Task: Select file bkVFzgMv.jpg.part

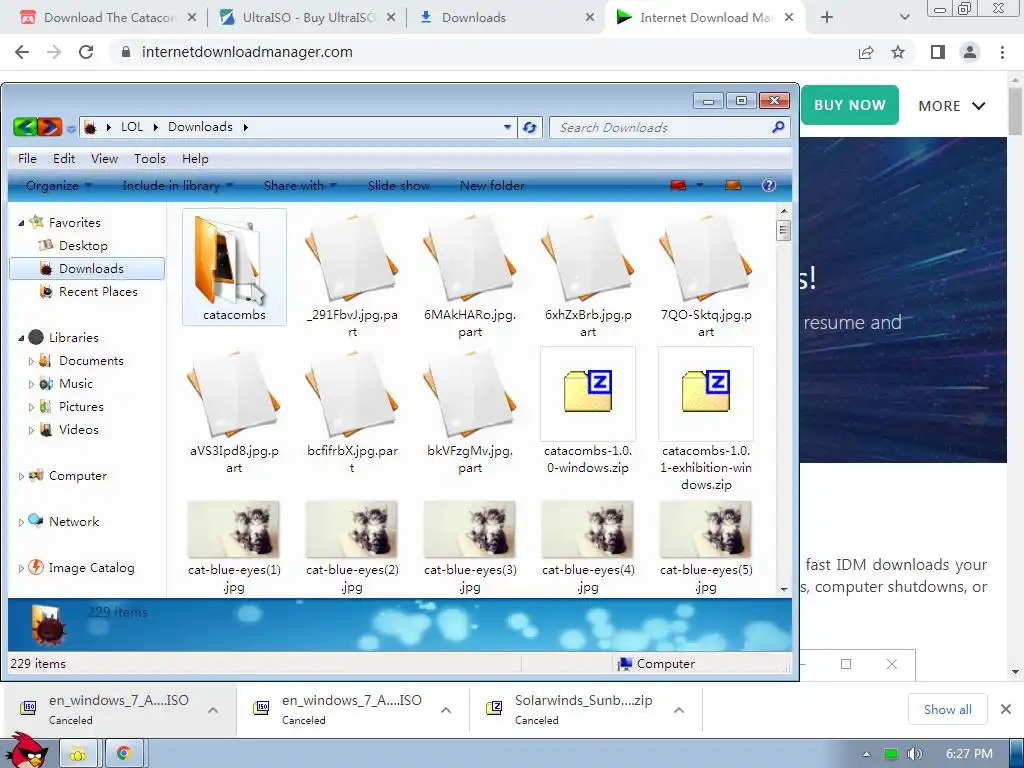Action: pyautogui.click(x=470, y=410)
